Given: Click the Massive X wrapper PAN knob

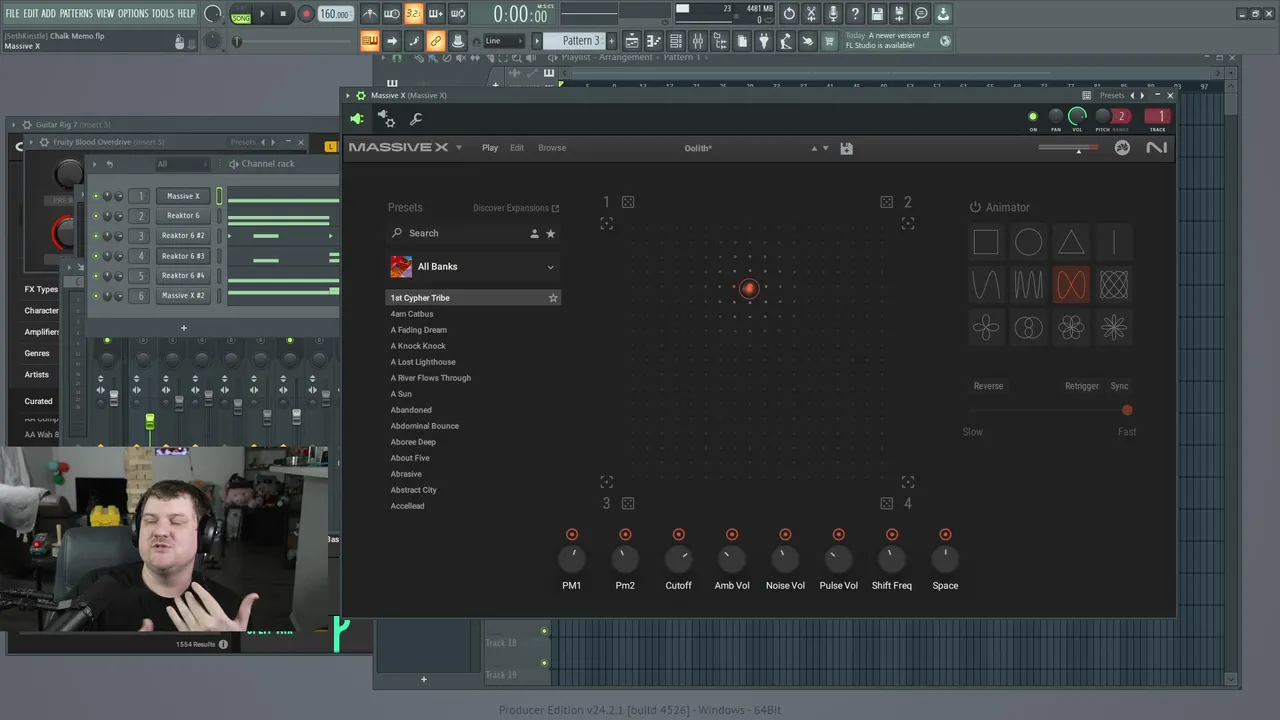Looking at the screenshot, I should 1055,116.
